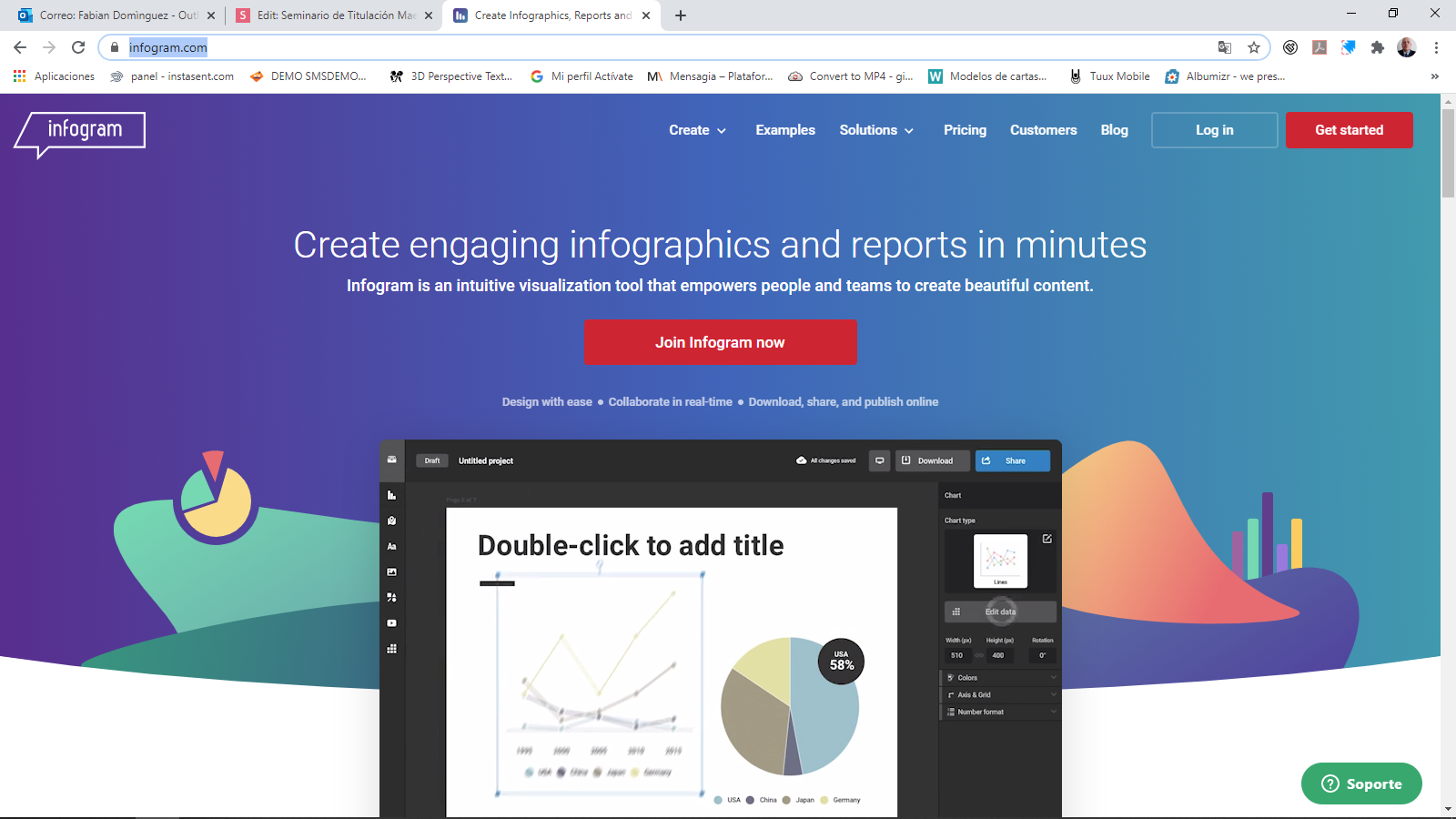Open a new browser tab
The image size is (1456, 819).
(681, 15)
